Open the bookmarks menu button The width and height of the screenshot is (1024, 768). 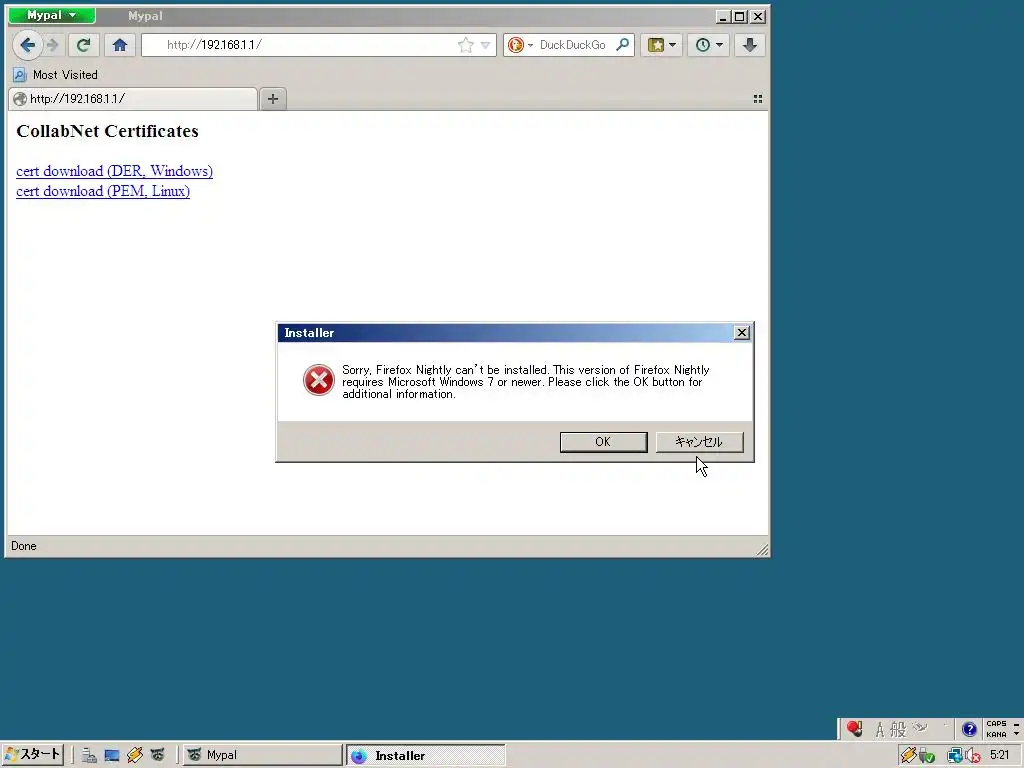[662, 45]
